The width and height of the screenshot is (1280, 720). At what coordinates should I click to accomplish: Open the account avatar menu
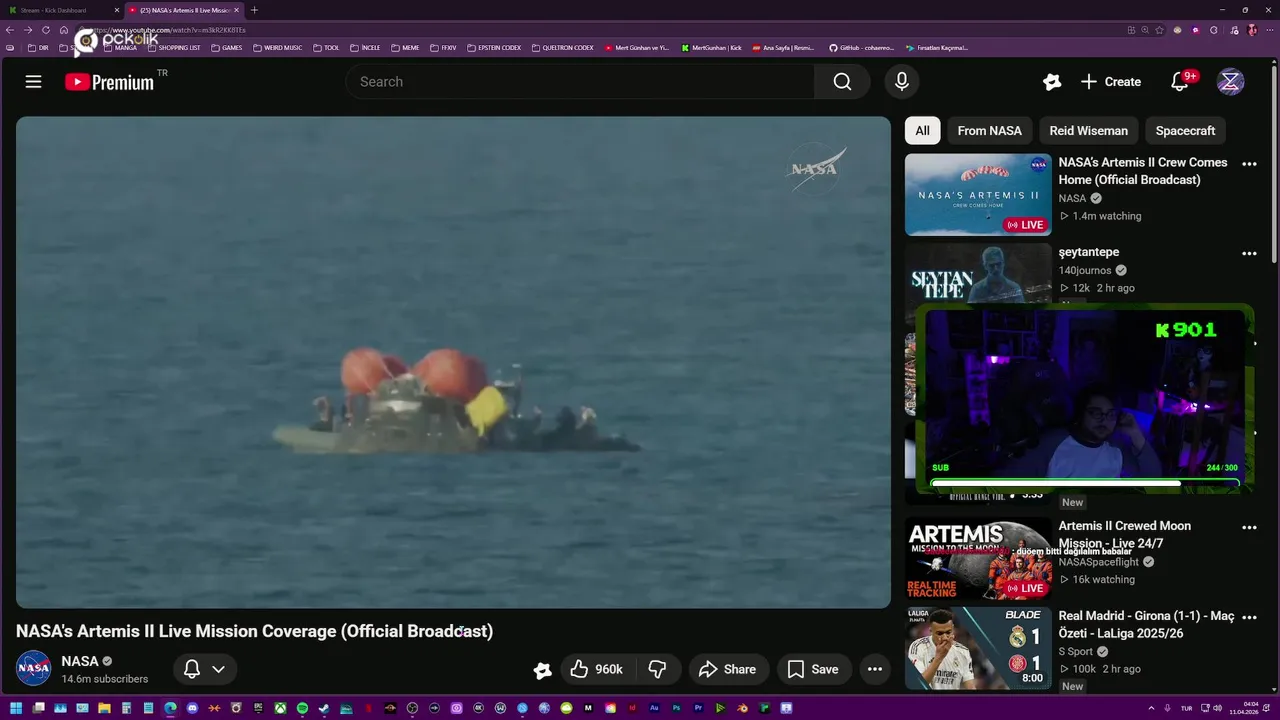[1230, 82]
